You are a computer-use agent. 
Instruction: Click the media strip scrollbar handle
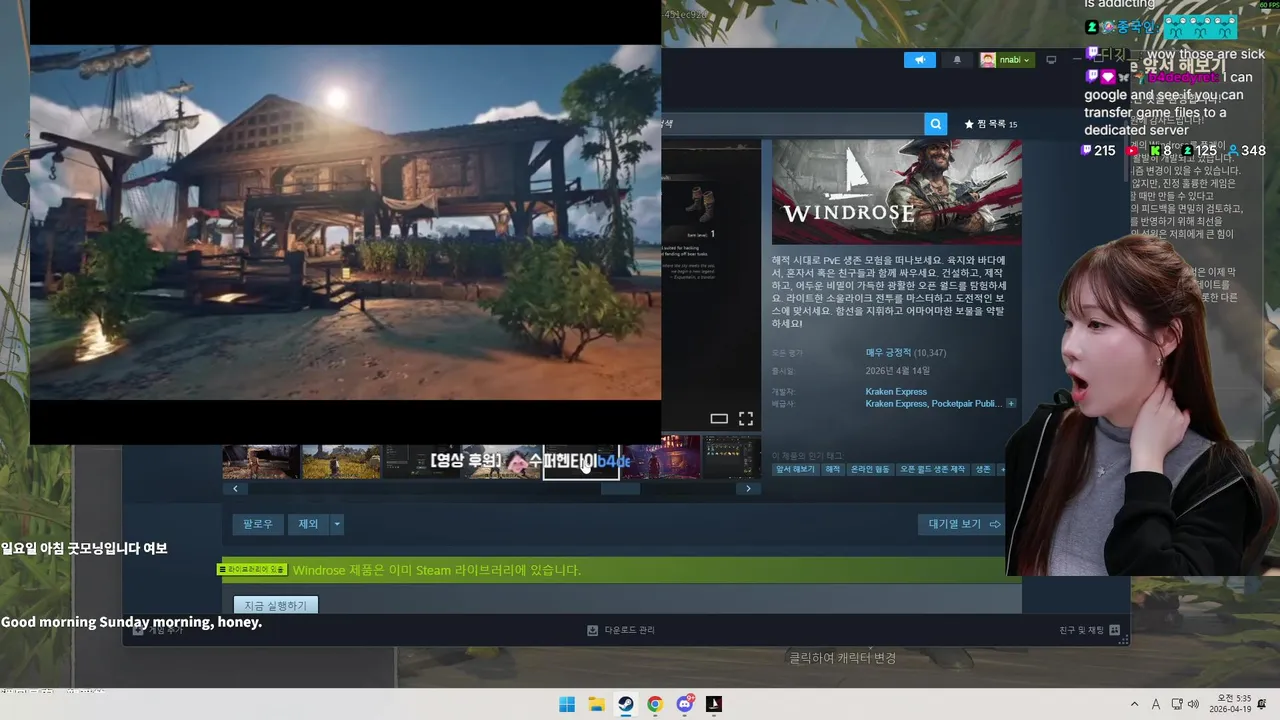tap(620, 489)
